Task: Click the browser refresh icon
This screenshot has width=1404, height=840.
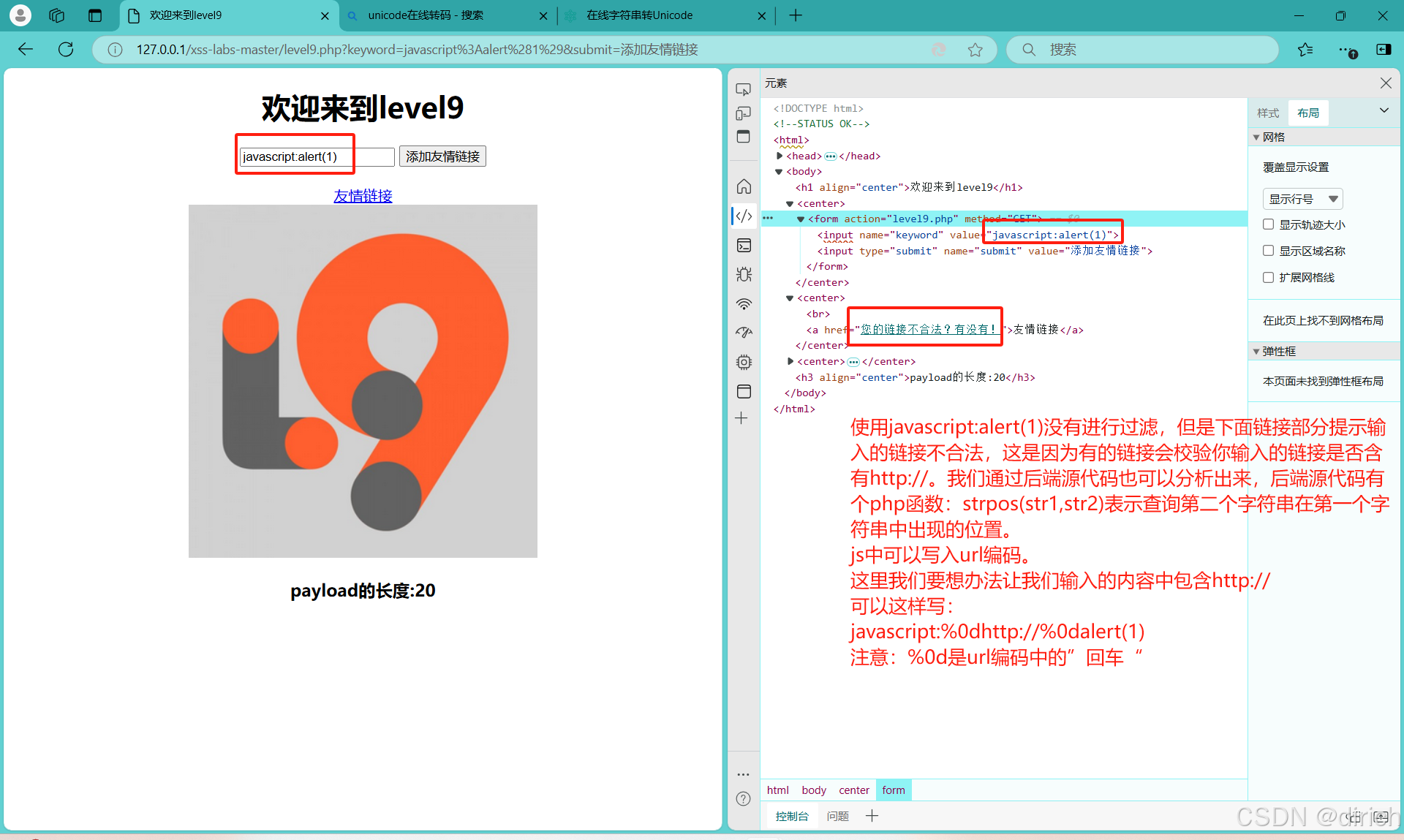Action: (x=66, y=50)
